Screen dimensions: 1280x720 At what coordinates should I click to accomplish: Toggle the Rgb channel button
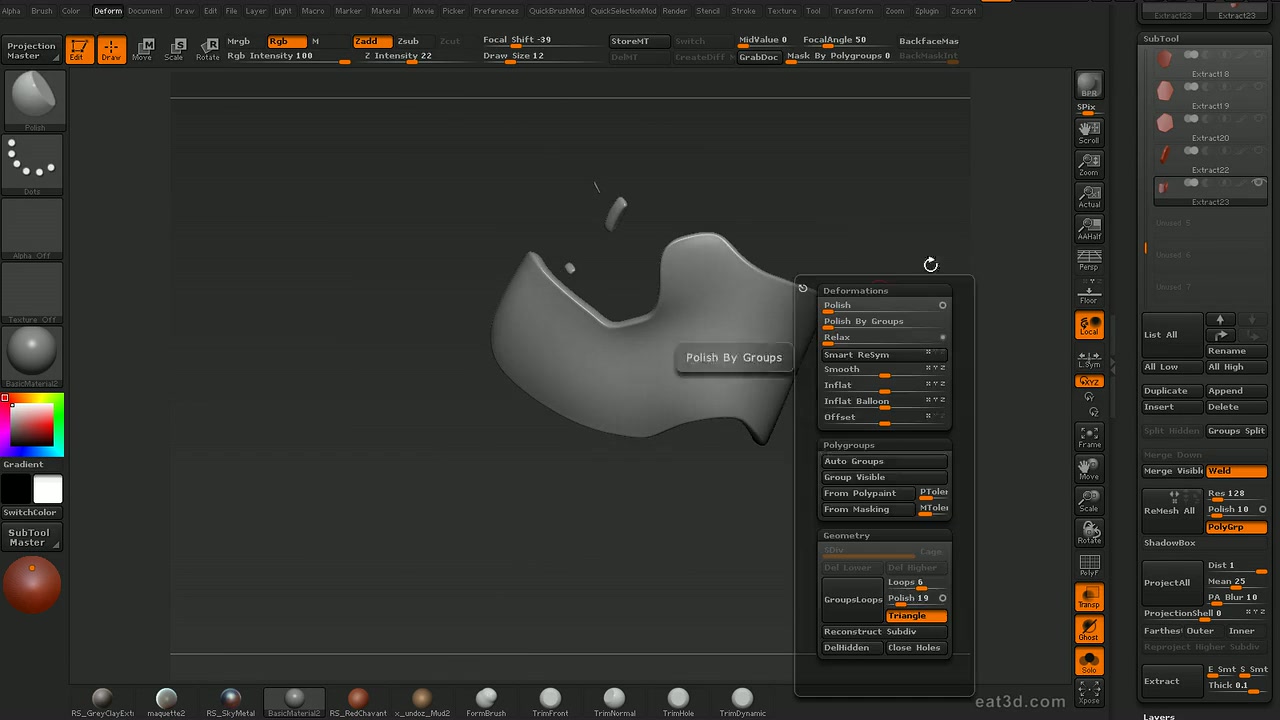[286, 41]
